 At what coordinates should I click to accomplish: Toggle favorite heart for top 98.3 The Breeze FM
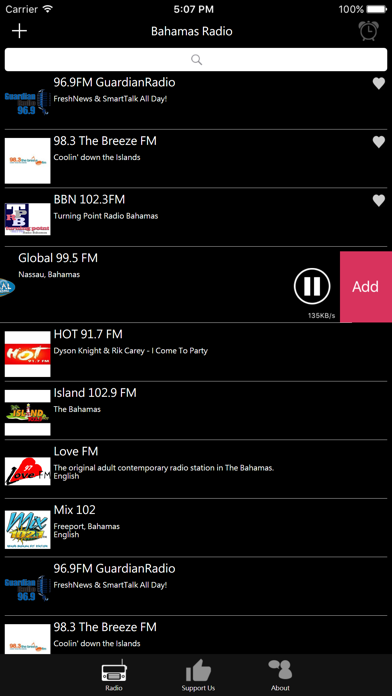coord(379,142)
